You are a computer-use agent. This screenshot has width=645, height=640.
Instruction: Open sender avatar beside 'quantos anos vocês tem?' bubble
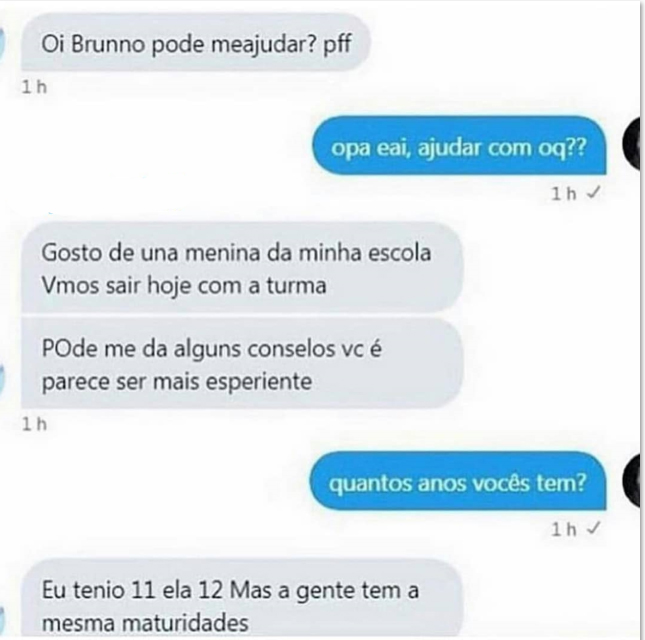(632, 481)
